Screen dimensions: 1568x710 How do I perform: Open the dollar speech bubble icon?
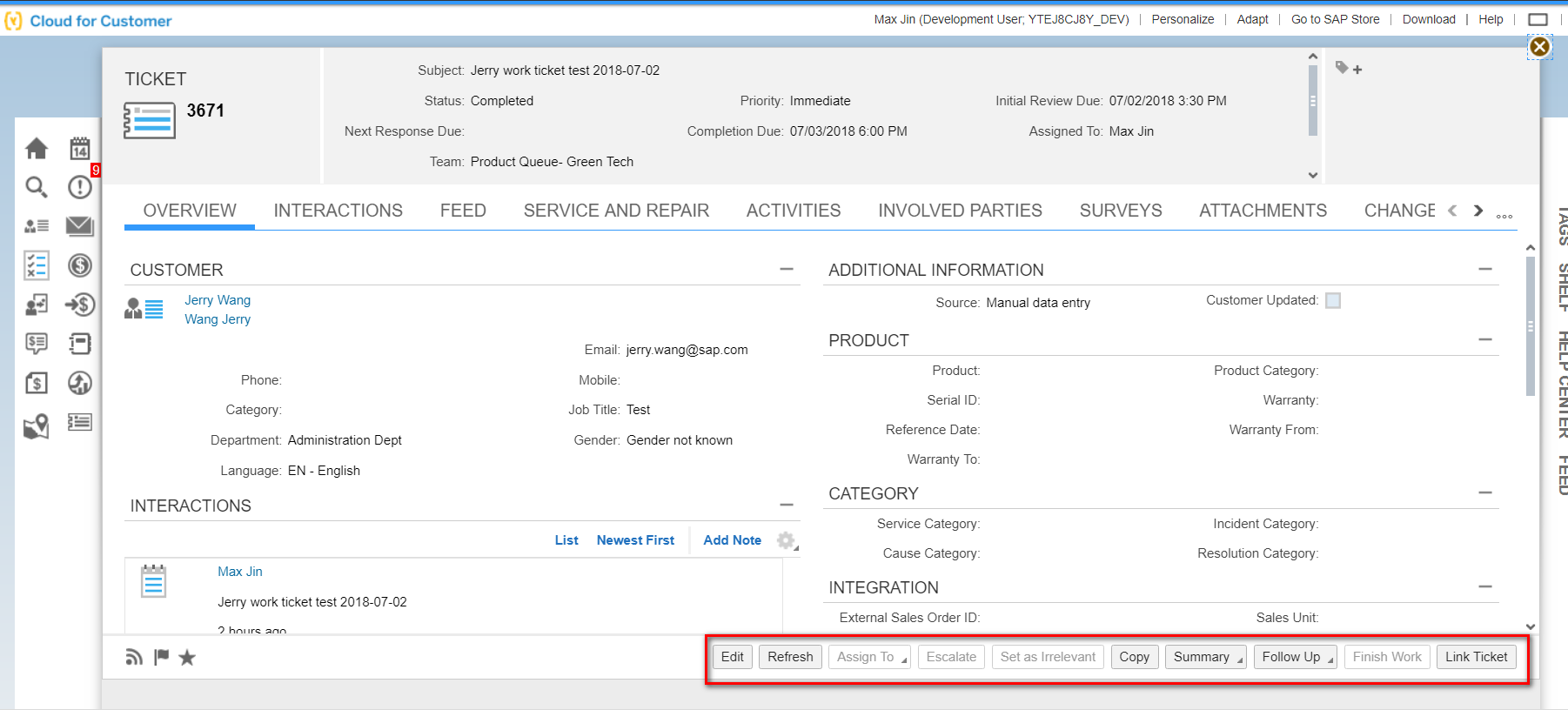pos(37,344)
